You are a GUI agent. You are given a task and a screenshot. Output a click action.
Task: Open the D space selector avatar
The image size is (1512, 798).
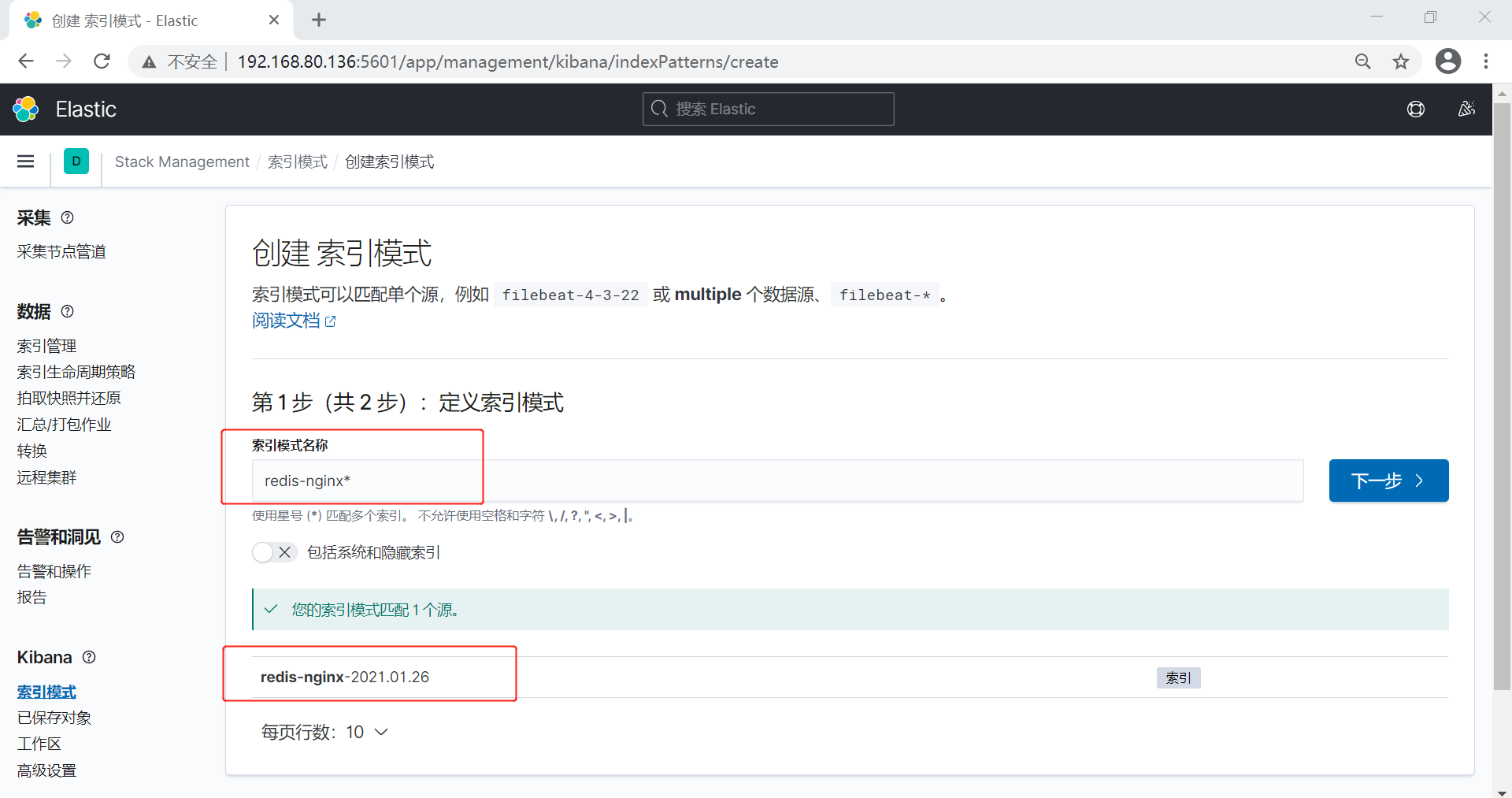(x=76, y=161)
